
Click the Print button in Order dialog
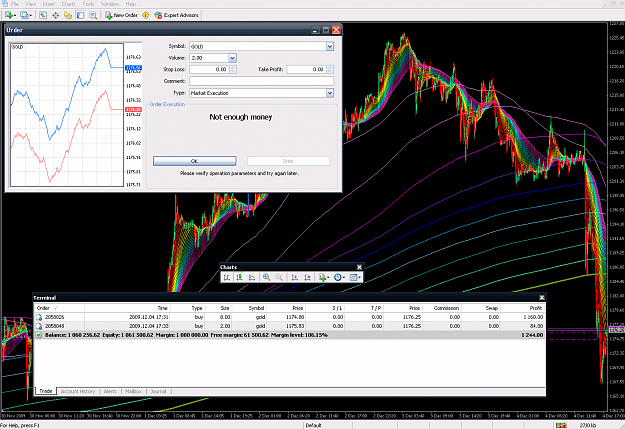pos(288,161)
